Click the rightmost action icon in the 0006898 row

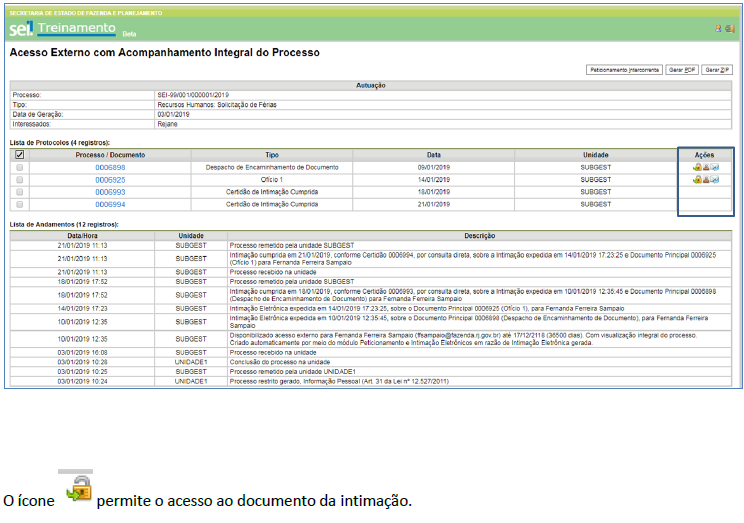coord(715,167)
